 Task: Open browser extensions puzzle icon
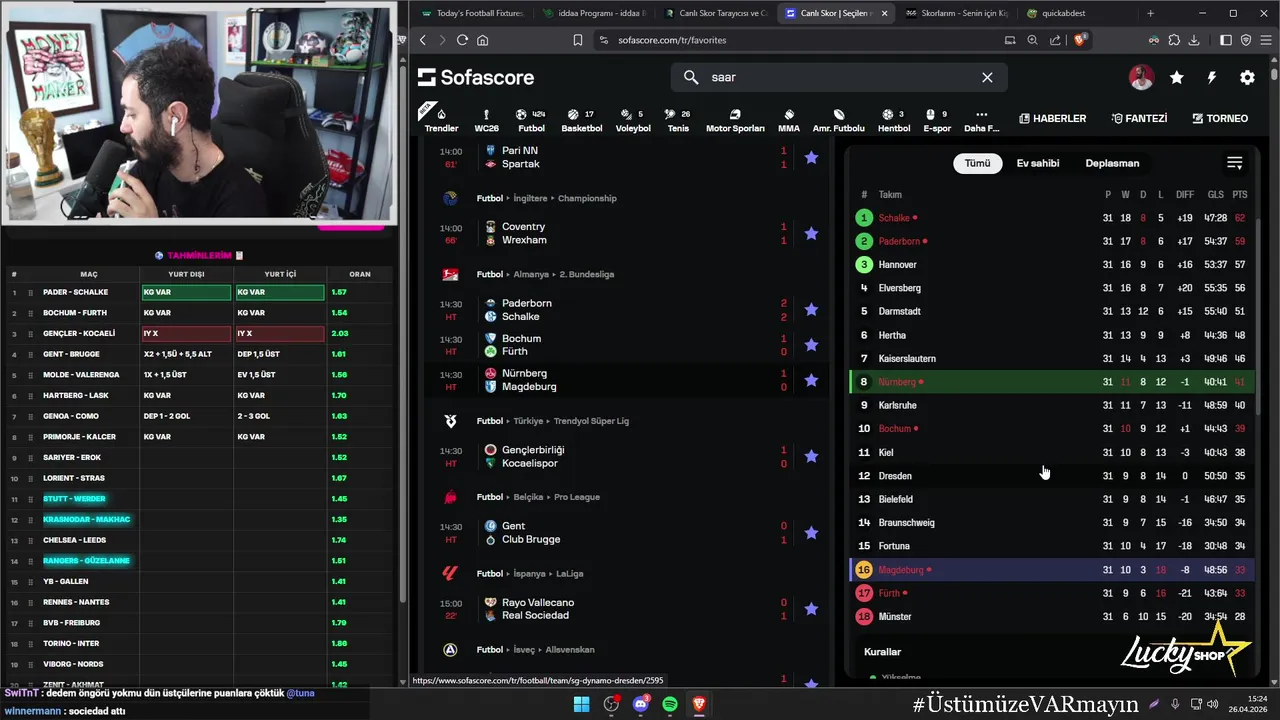click(1174, 40)
